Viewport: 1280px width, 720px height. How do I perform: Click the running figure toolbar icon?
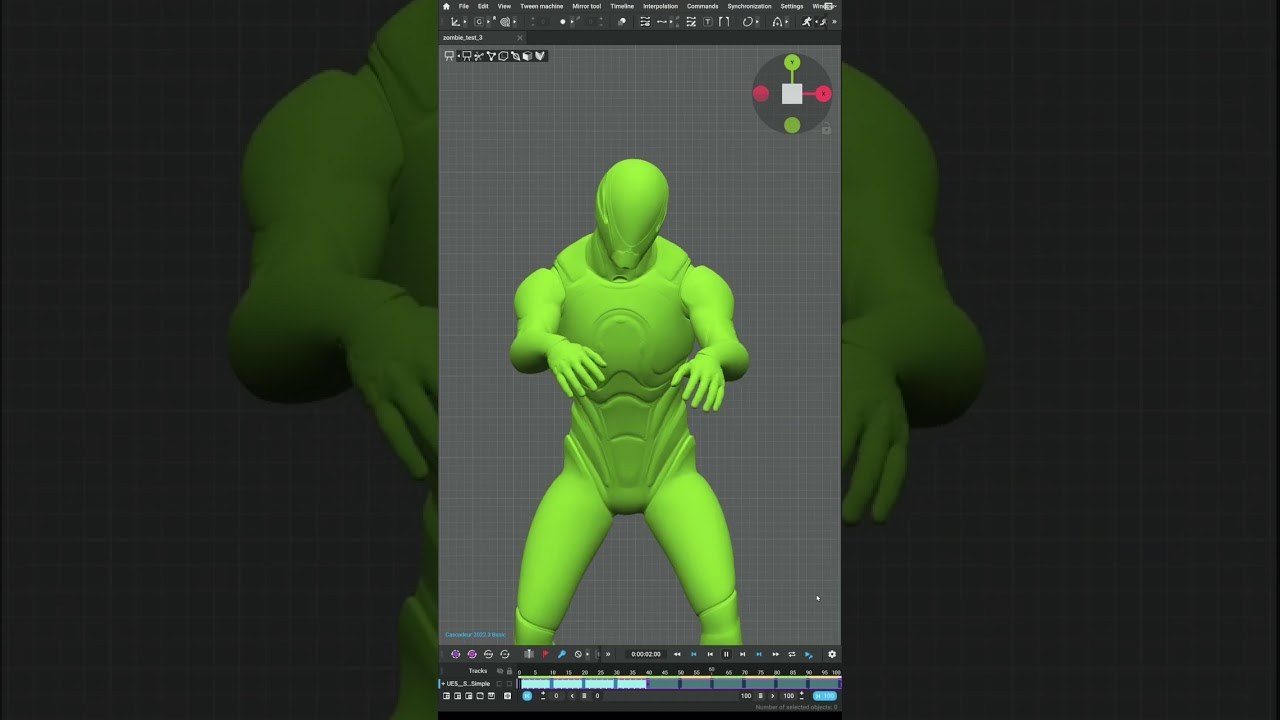pos(807,22)
